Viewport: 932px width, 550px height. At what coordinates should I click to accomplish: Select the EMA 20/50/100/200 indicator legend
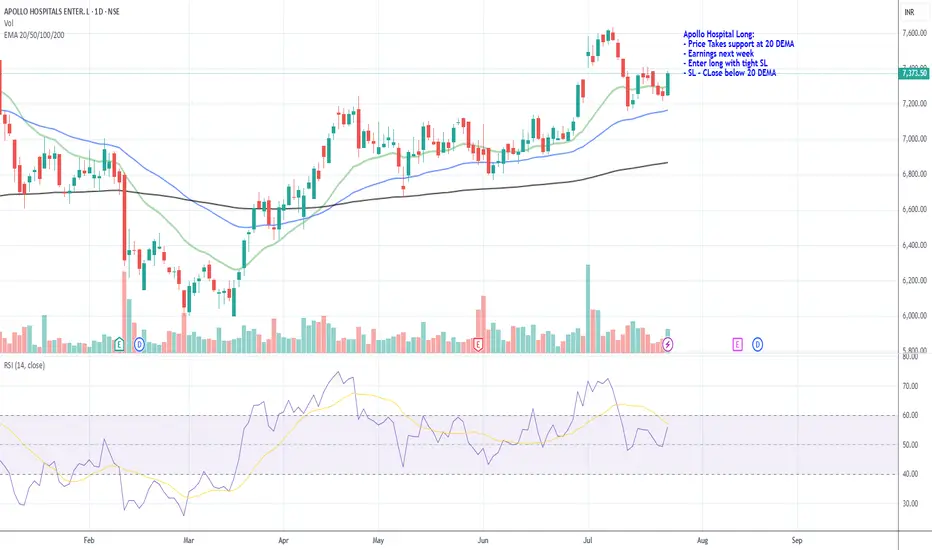coord(34,35)
